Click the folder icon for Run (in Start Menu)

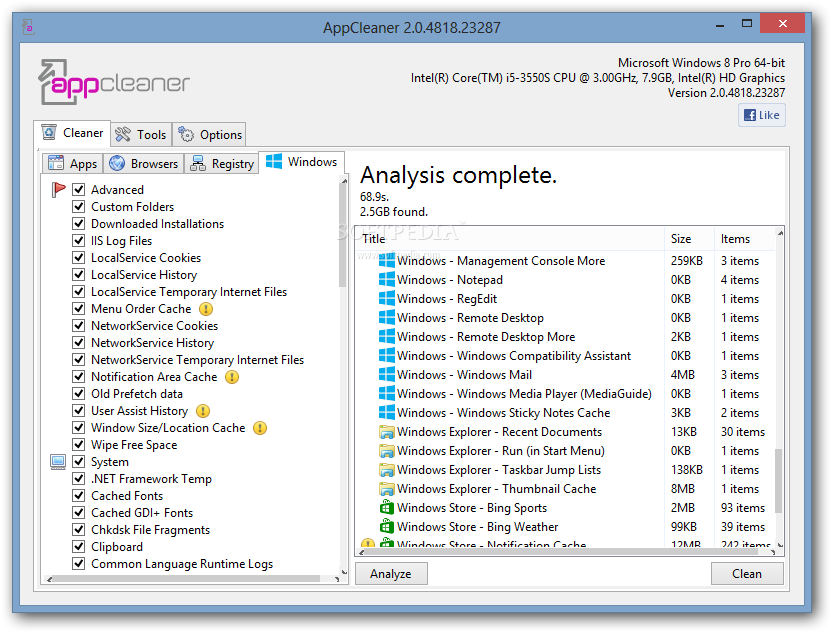387,451
